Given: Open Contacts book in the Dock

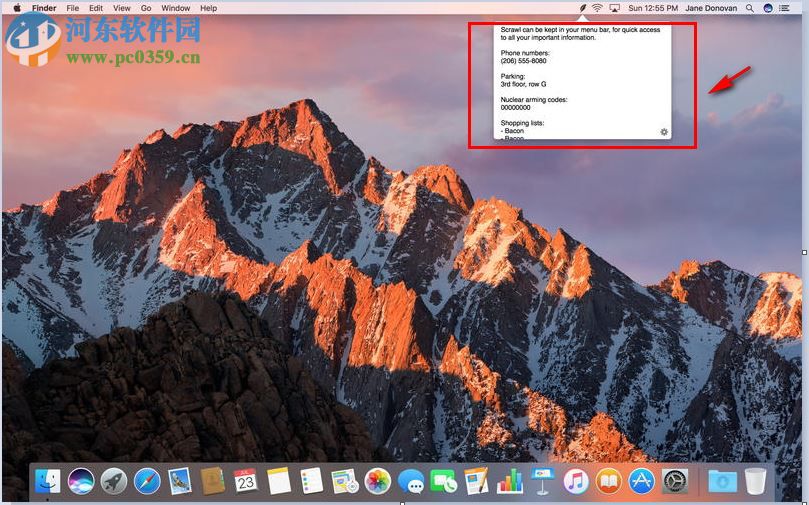Looking at the screenshot, I should coord(213,481).
